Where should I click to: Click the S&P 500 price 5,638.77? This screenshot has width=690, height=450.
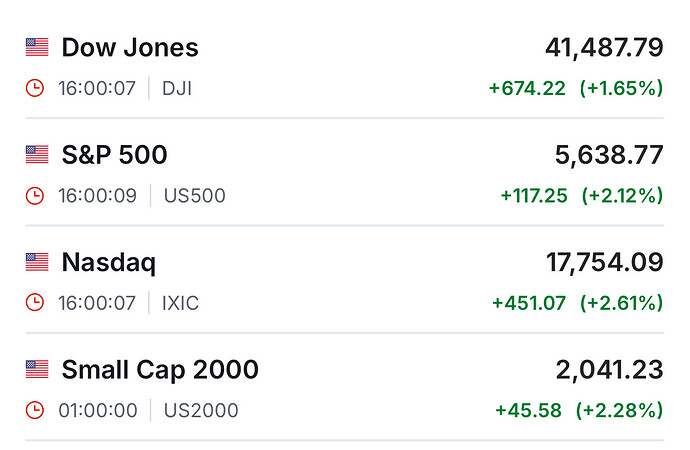[608, 155]
